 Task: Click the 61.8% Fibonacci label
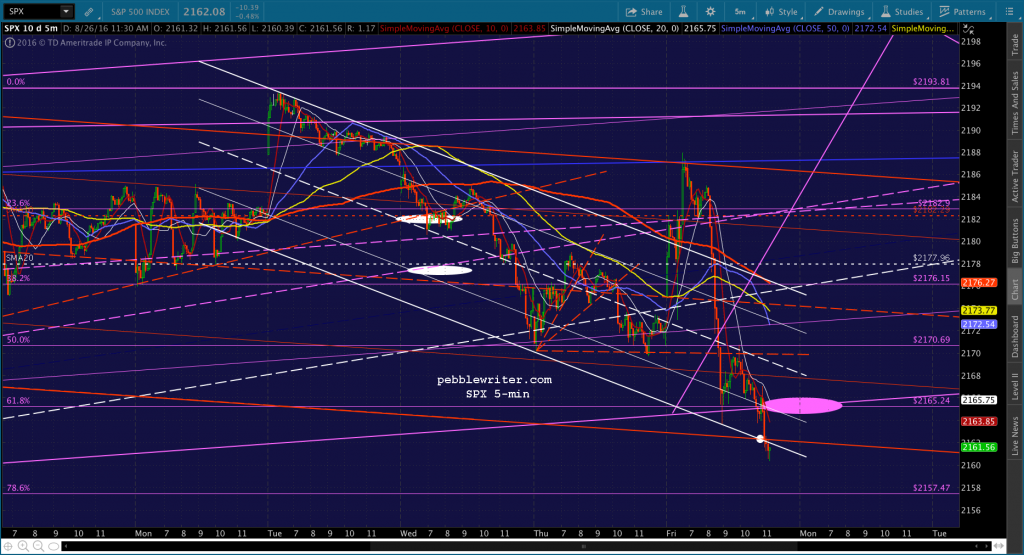click(18, 400)
